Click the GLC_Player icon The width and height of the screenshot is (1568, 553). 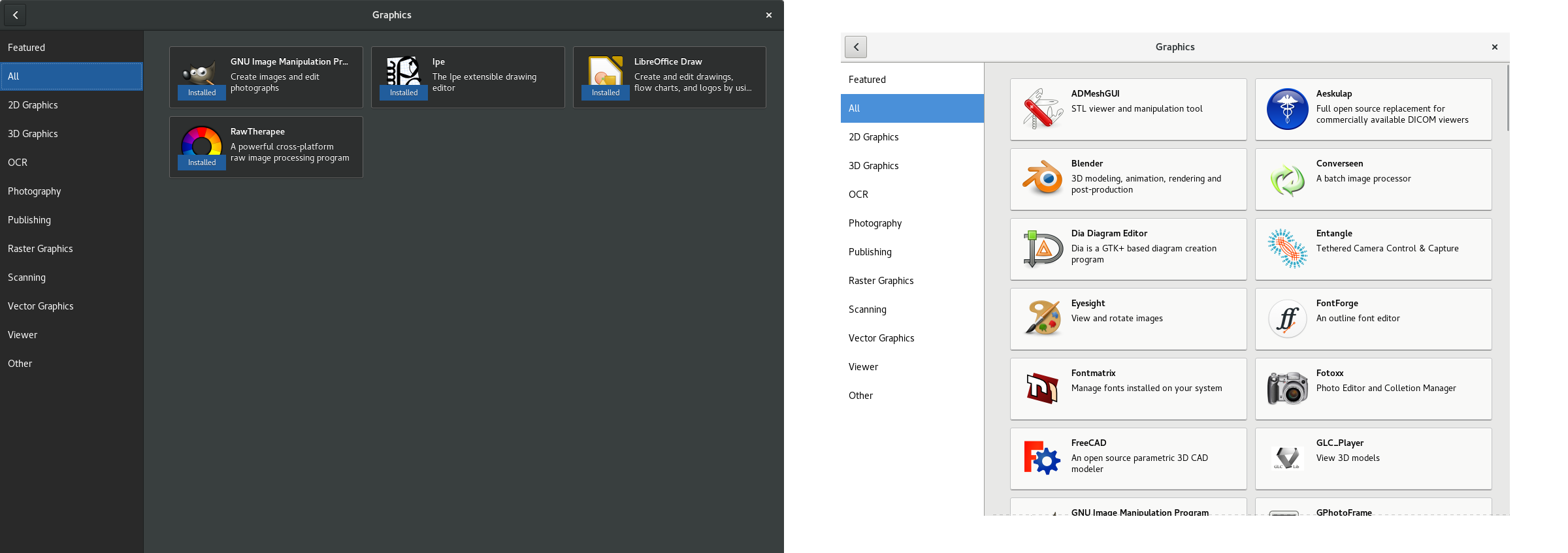[x=1287, y=458]
